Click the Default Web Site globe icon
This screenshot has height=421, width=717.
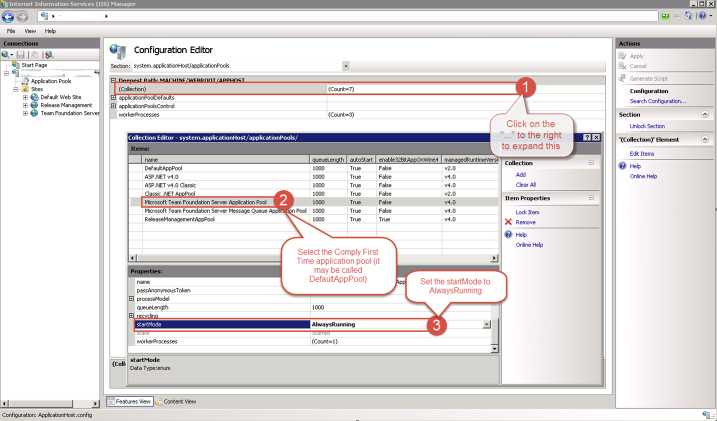(x=36, y=97)
